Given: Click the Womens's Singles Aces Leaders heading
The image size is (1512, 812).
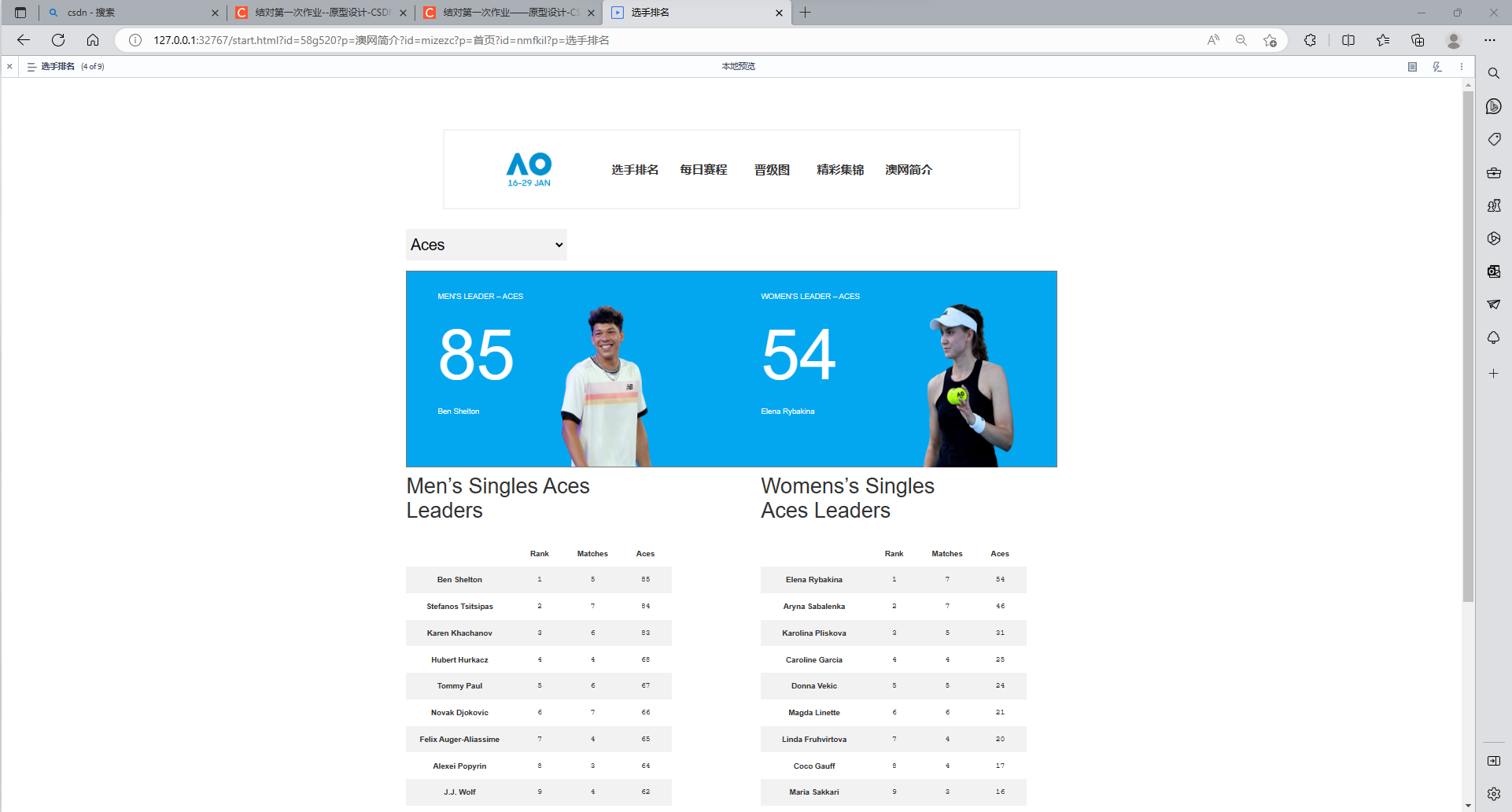Looking at the screenshot, I should click(848, 498).
